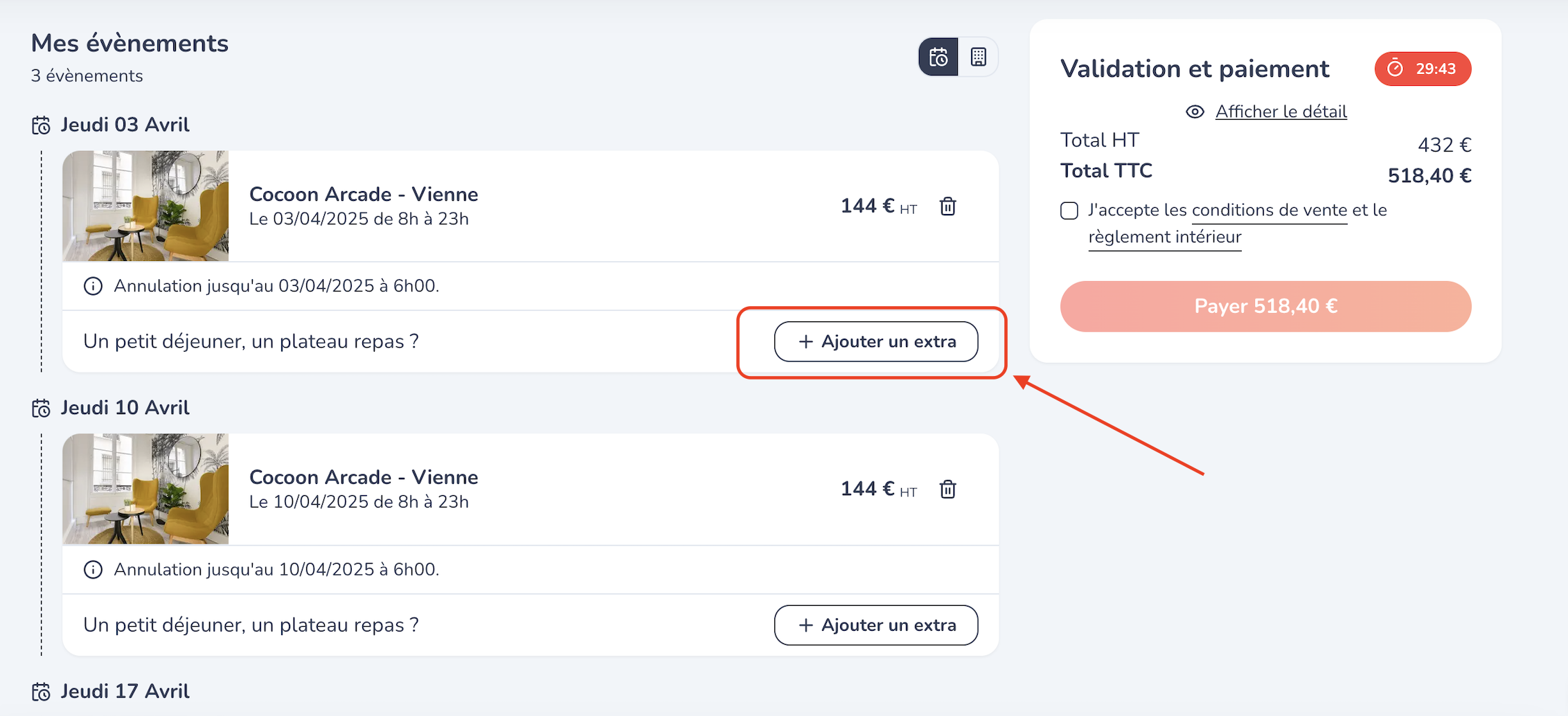Viewport: 1568px width, 716px height.
Task: Click the 29:43 countdown timer badge
Action: pos(1423,69)
